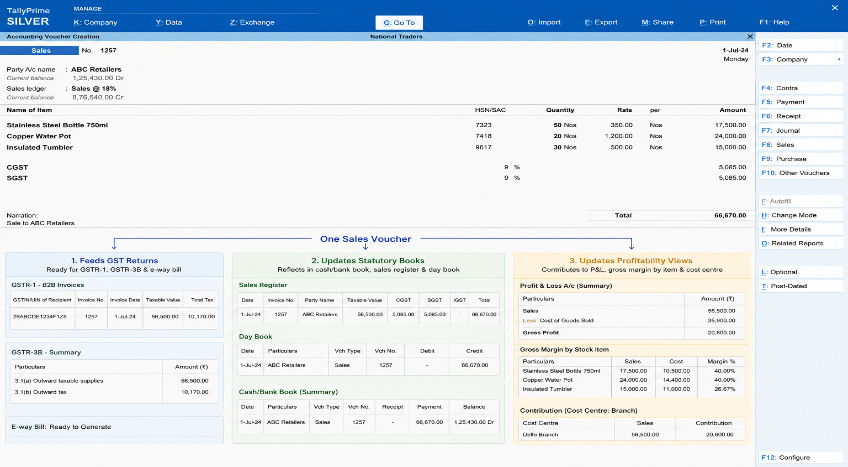Open the K: Company menu
848x467 pixels.
[x=95, y=22]
